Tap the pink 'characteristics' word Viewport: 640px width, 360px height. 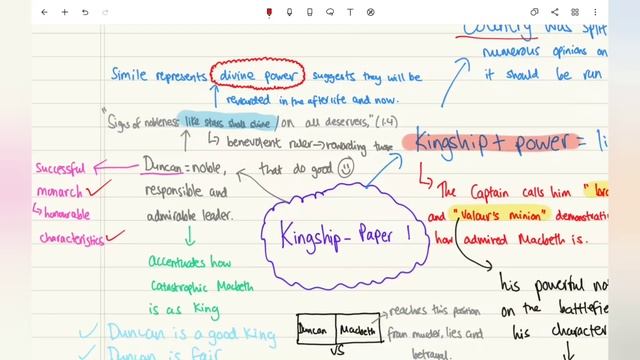72,238
